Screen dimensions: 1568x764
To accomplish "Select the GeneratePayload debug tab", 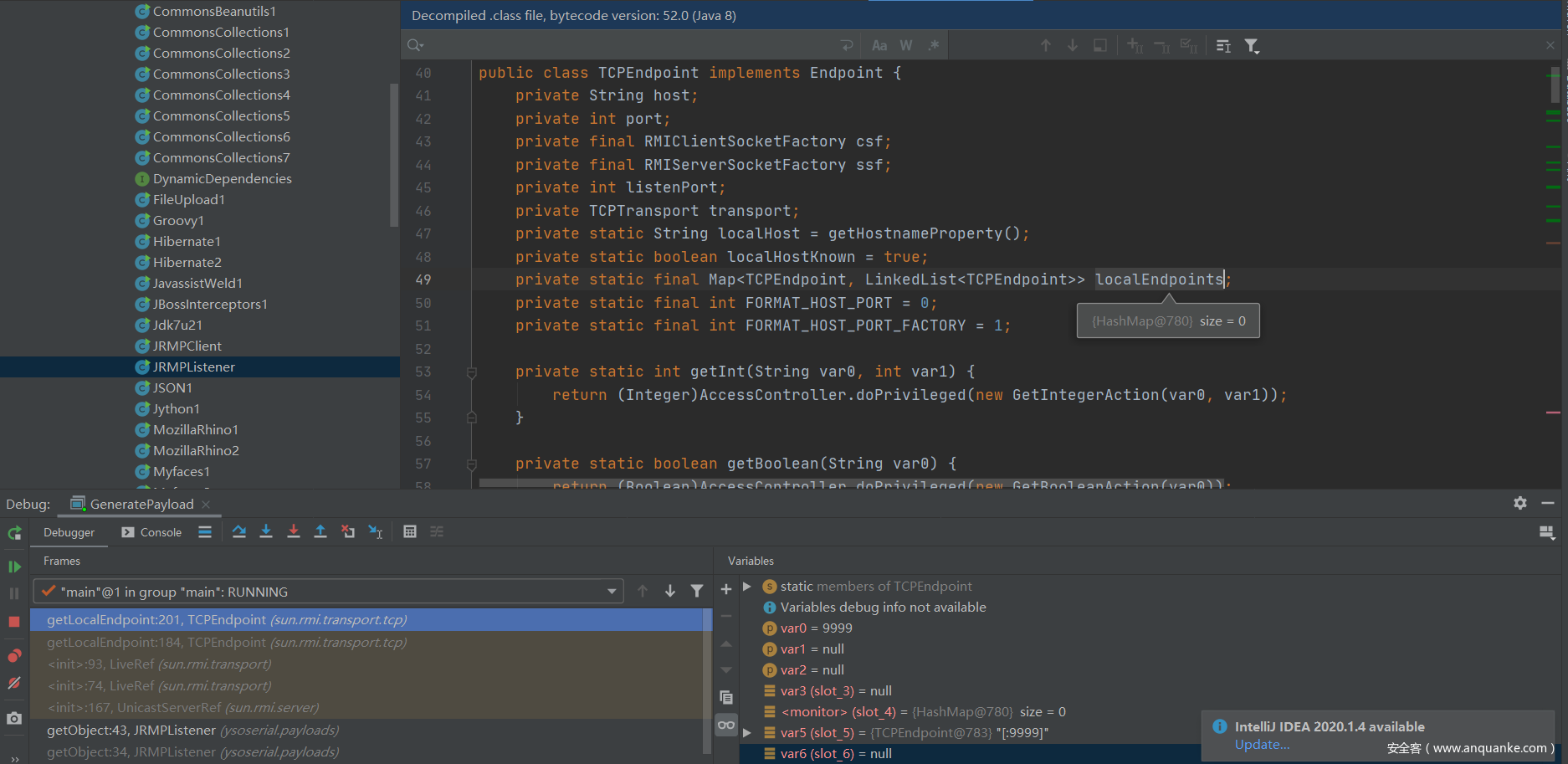I will pos(141,504).
